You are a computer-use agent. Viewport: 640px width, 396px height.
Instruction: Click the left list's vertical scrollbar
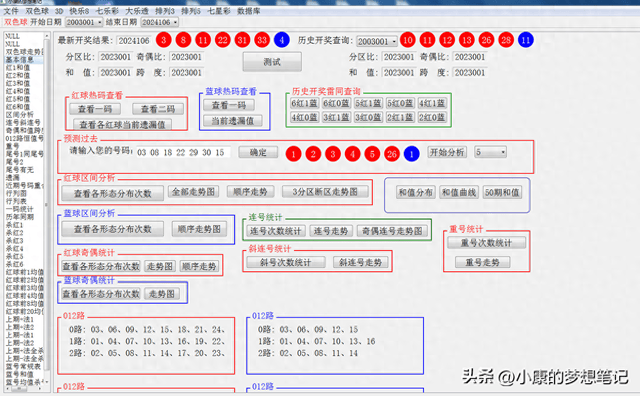pos(47,208)
